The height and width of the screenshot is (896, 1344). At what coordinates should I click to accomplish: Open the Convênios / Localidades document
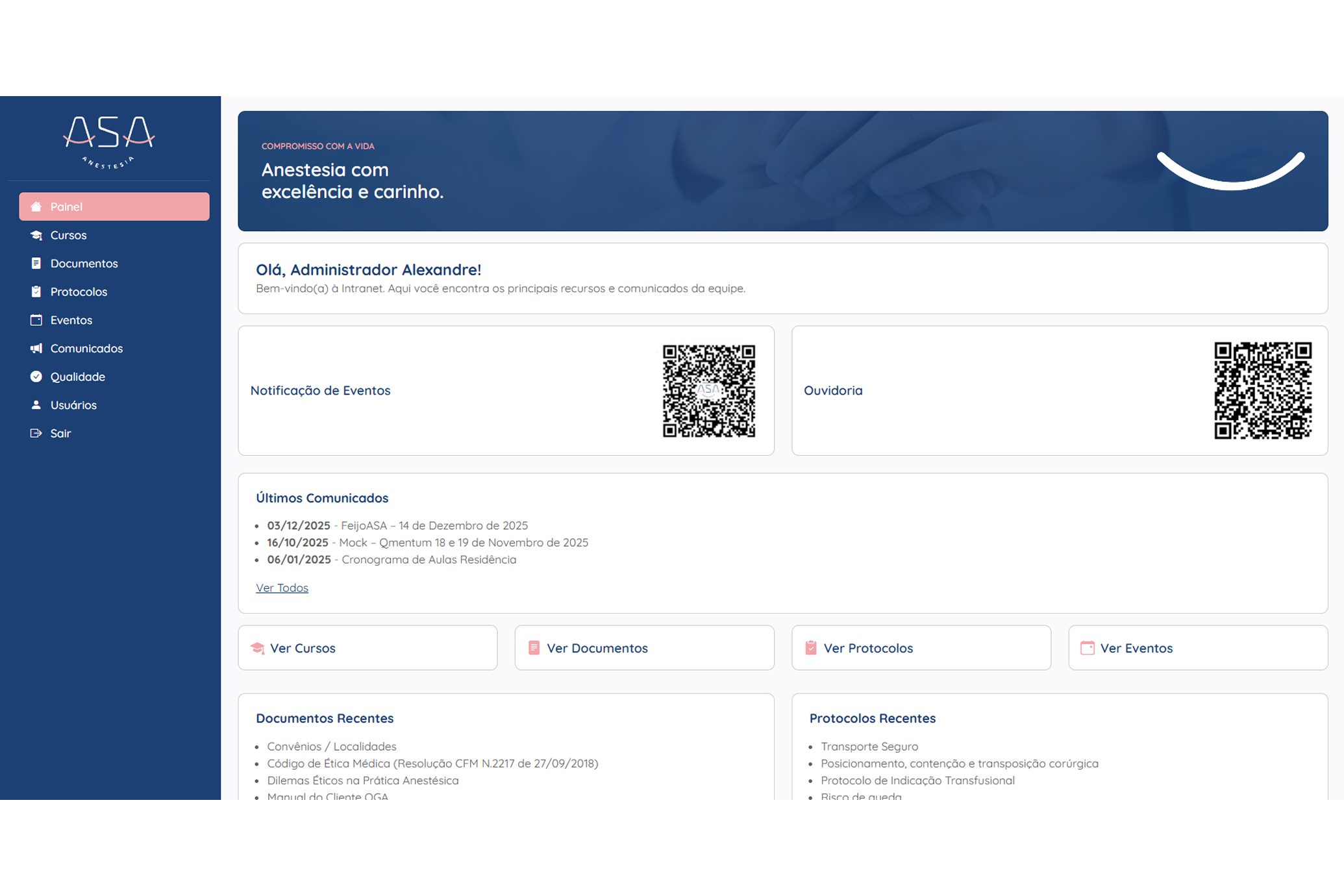click(x=332, y=746)
